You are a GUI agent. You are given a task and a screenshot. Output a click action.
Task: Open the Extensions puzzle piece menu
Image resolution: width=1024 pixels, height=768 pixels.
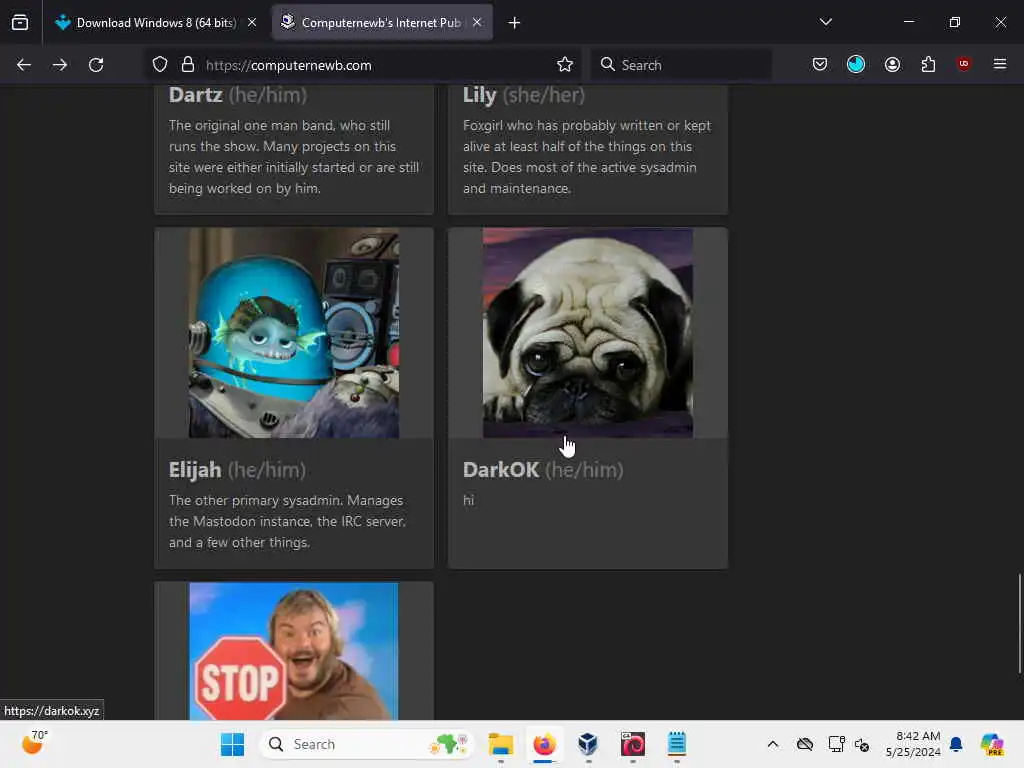[x=929, y=65]
